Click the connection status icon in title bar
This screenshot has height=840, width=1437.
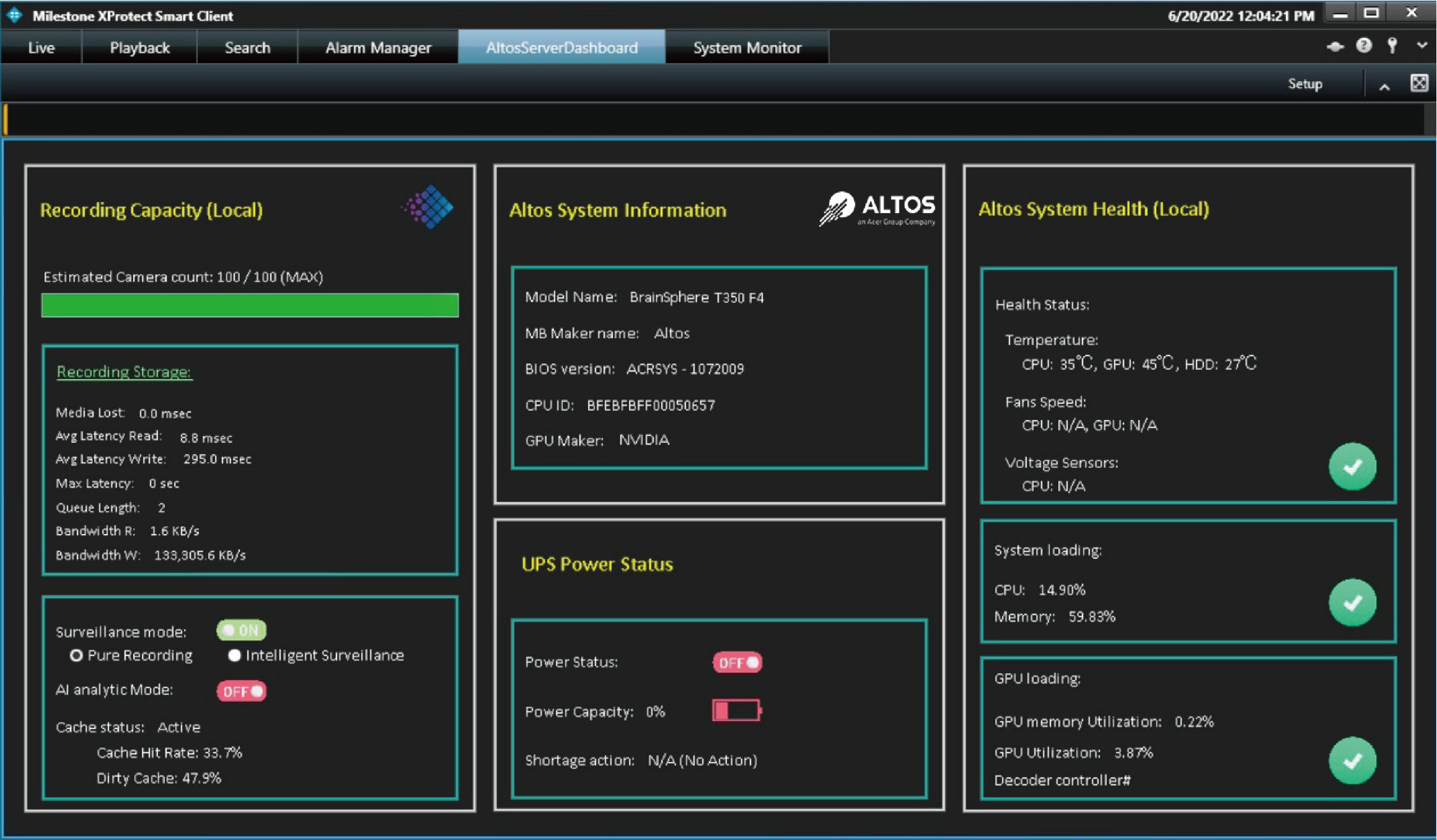[1335, 46]
